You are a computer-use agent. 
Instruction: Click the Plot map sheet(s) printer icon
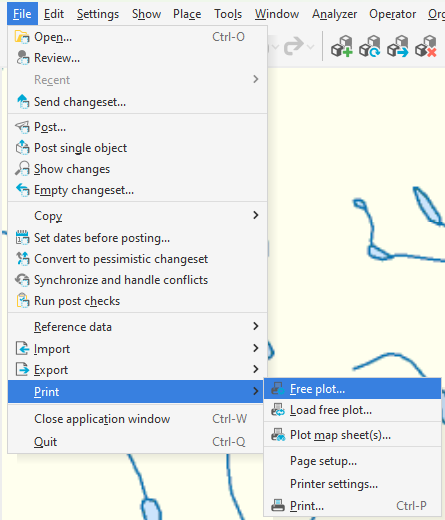click(278, 435)
